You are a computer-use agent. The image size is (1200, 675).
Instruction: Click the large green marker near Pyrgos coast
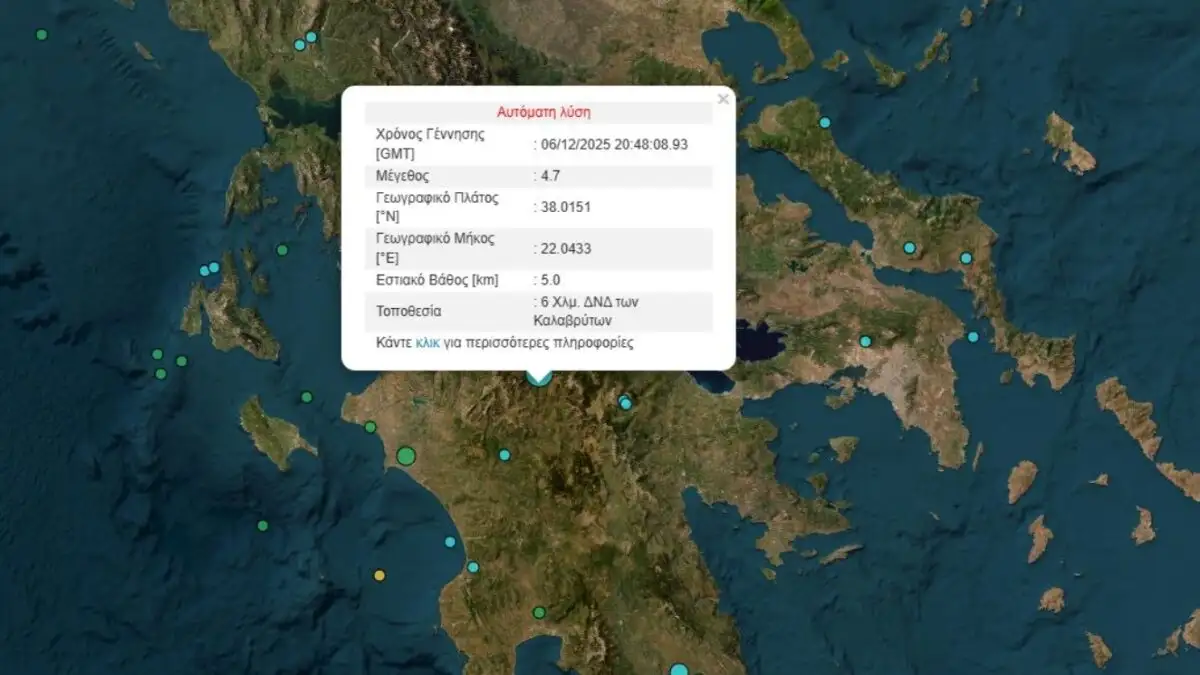point(405,454)
